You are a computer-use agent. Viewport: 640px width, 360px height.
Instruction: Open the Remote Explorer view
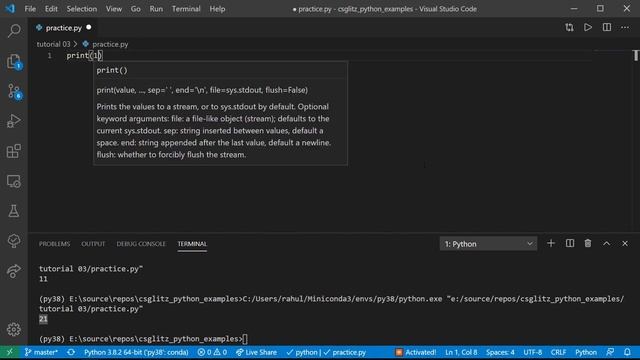(x=14, y=181)
